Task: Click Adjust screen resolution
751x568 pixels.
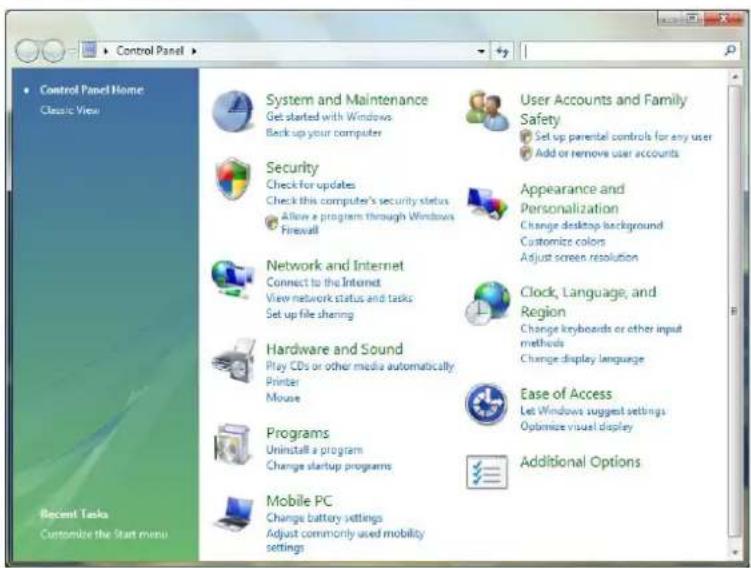Action: click(579, 257)
